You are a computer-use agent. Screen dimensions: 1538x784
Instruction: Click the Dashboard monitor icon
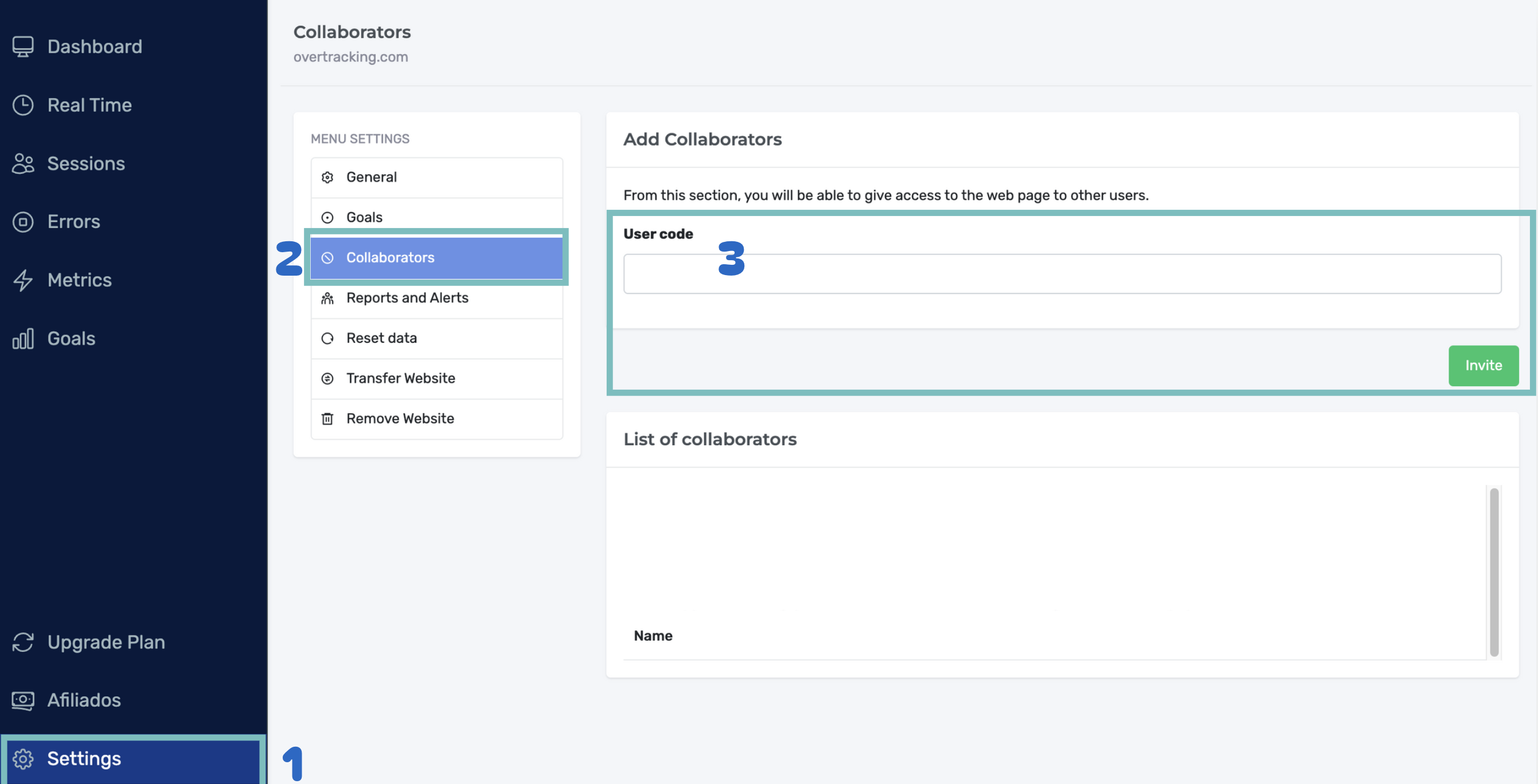click(x=23, y=46)
